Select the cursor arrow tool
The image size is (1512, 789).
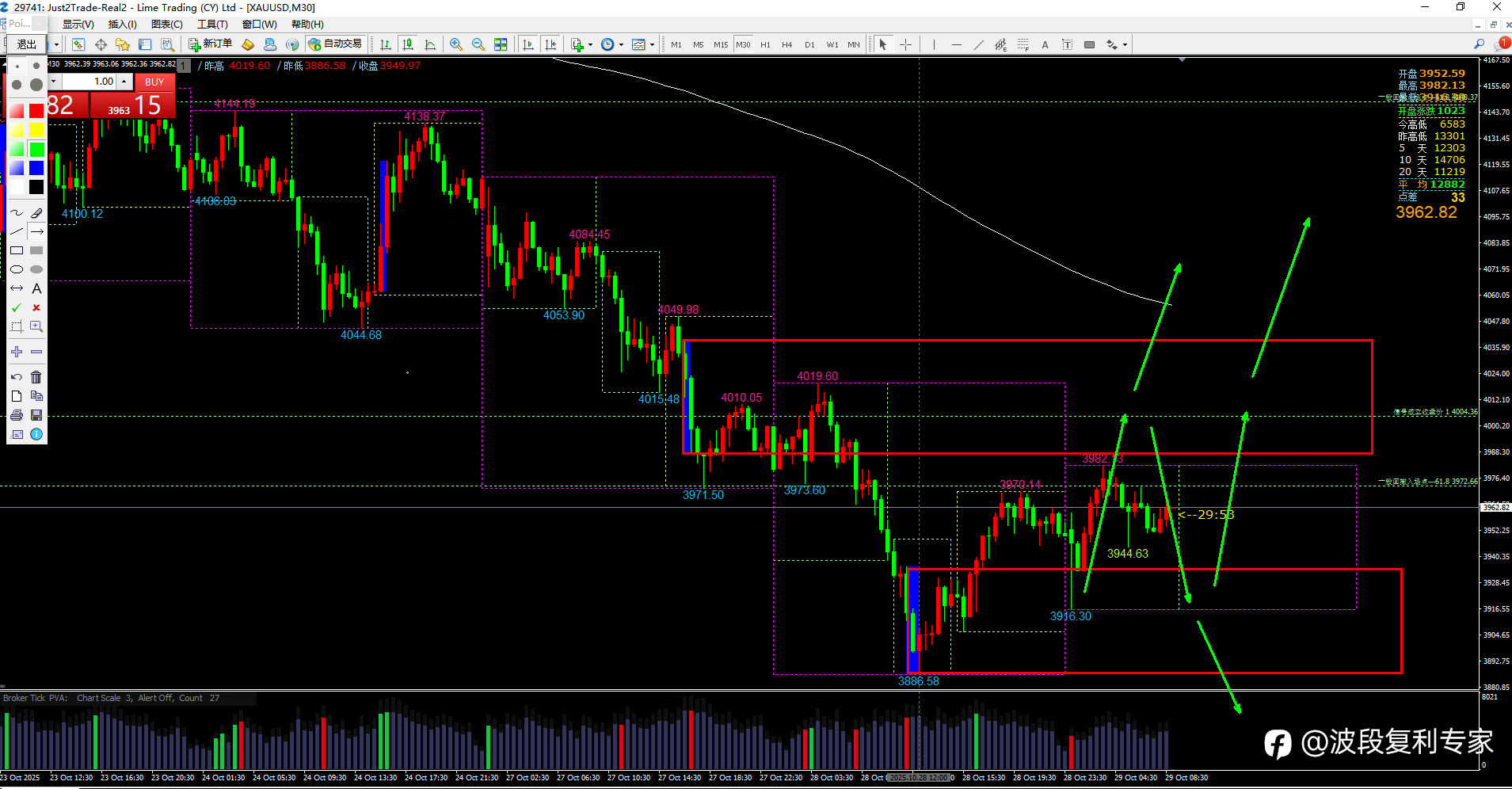[x=883, y=44]
